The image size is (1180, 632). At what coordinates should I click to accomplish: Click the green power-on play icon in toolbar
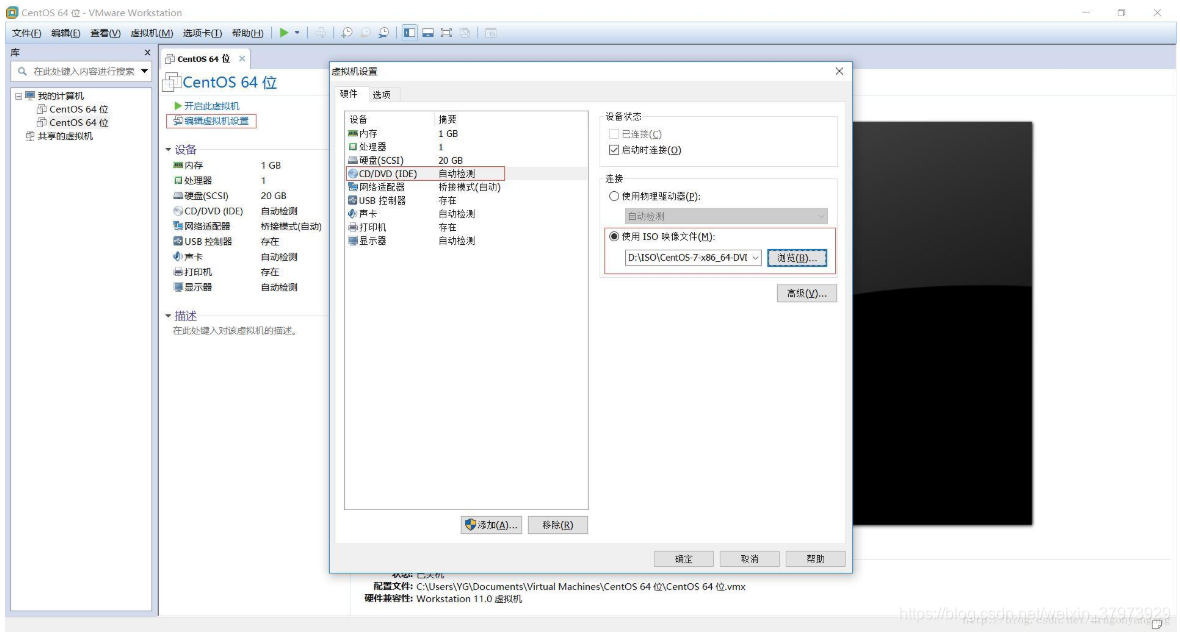284,32
